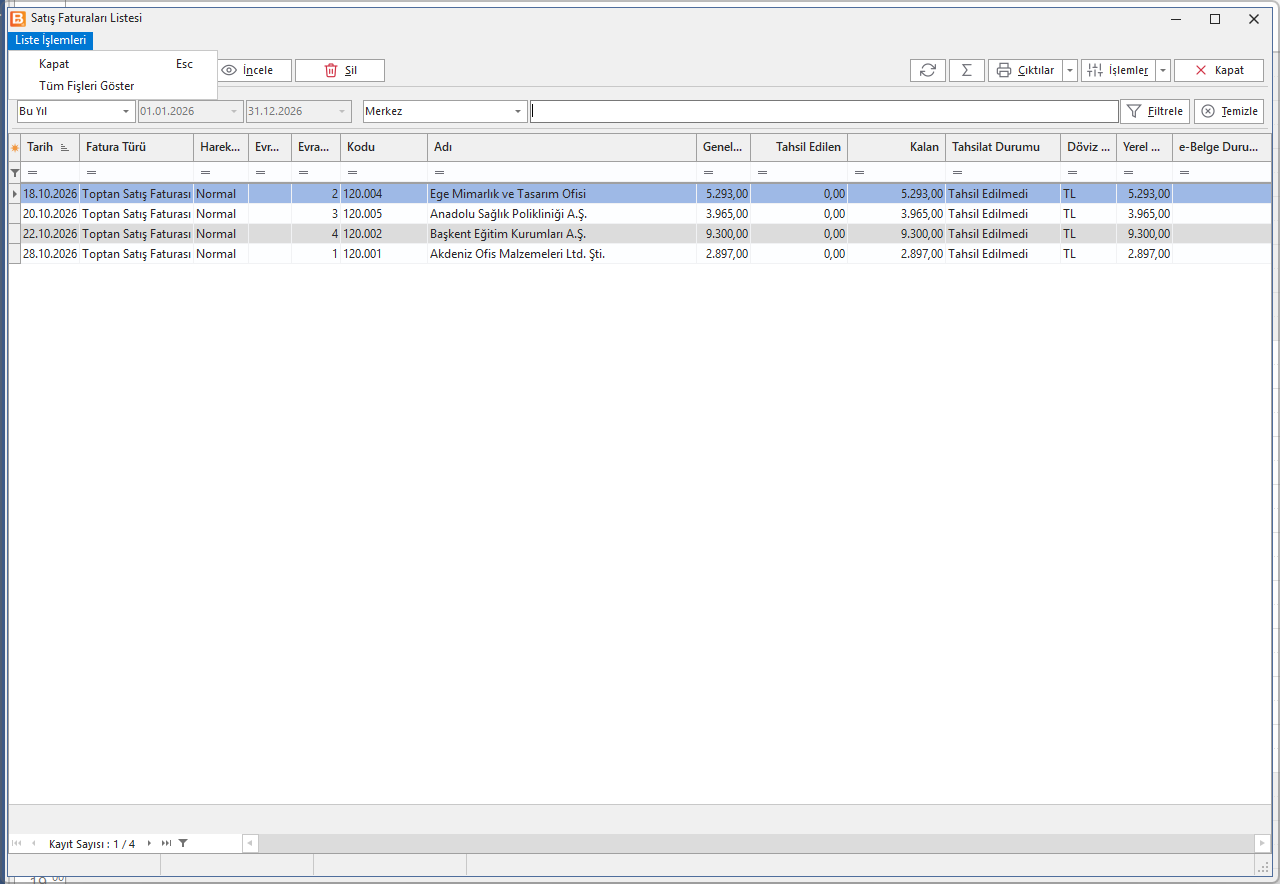Click the İncele eye button
Screen dimensions: 1280x884
254,70
